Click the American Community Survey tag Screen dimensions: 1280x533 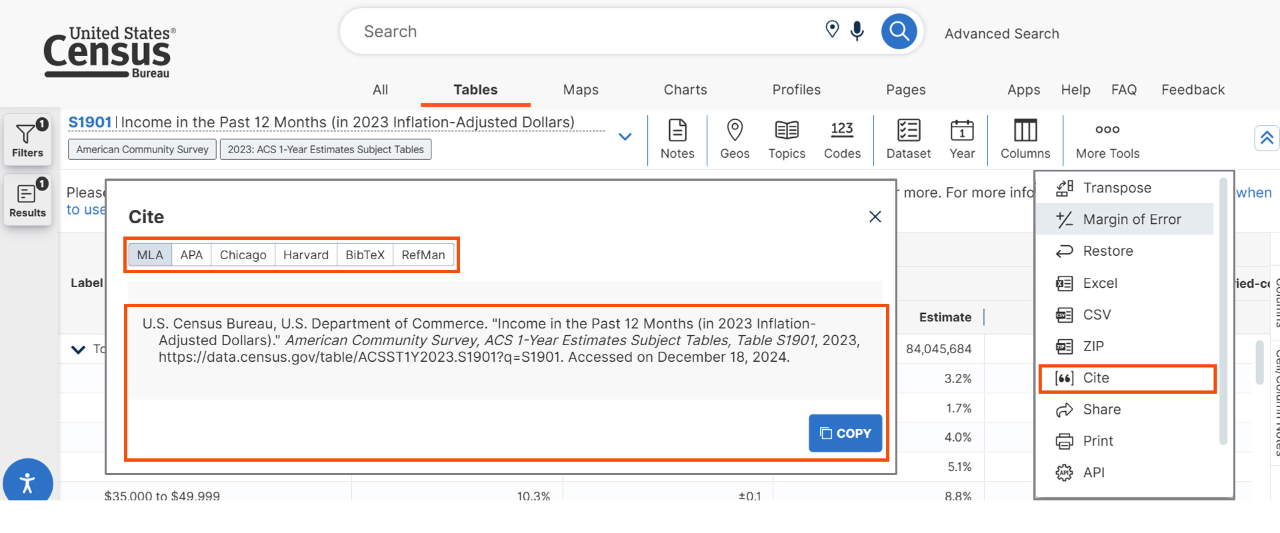tap(142, 149)
